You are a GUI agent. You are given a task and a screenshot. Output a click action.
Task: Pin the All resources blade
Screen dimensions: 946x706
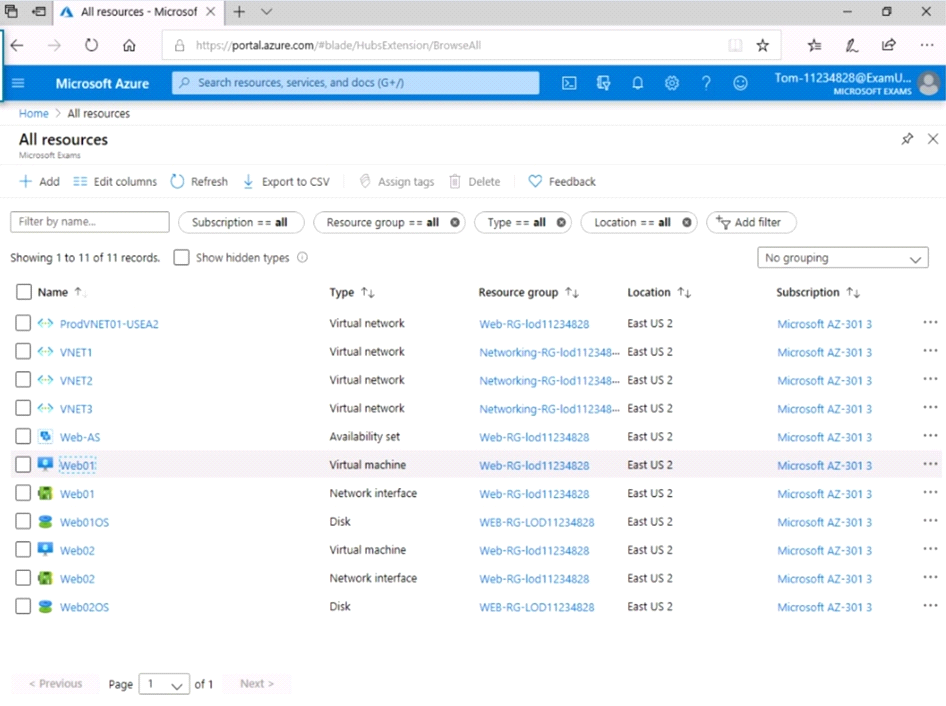point(907,139)
